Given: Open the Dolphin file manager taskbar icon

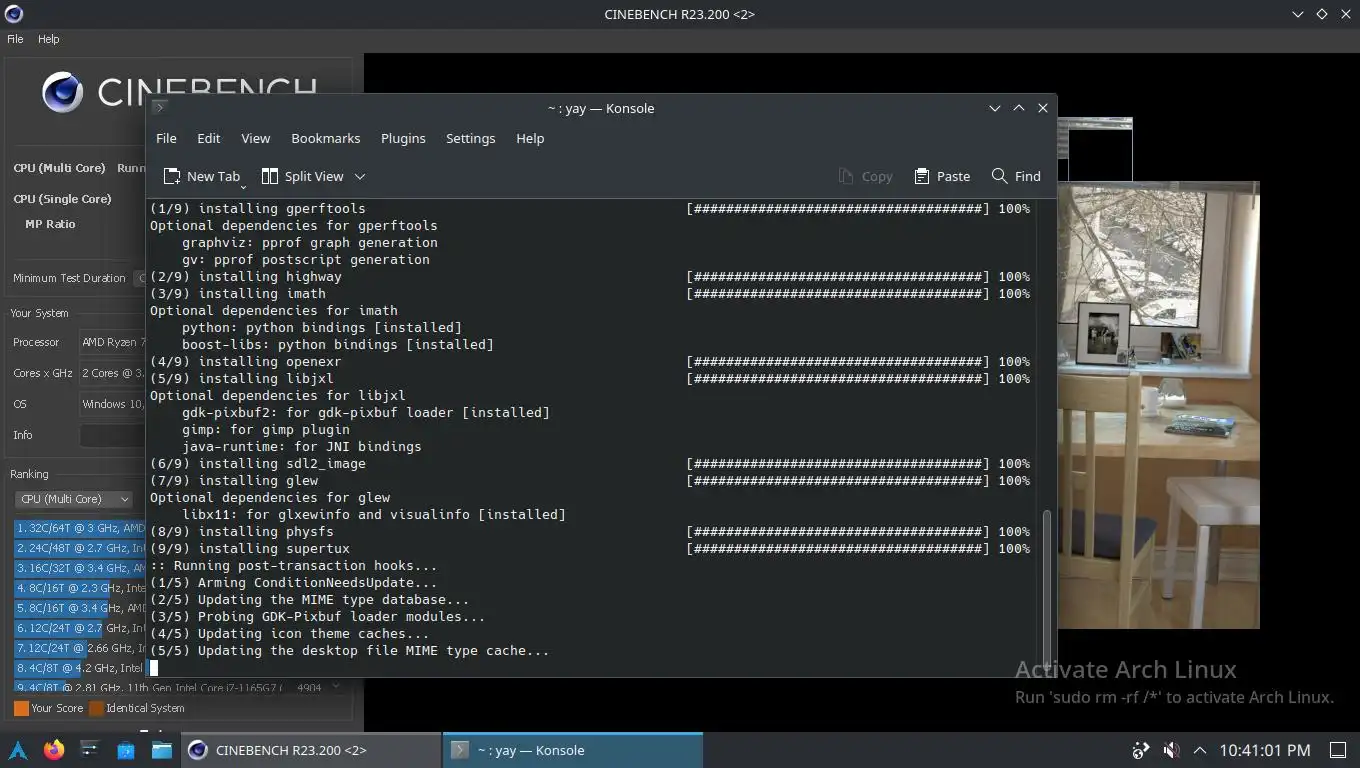Looking at the screenshot, I should pos(162,750).
